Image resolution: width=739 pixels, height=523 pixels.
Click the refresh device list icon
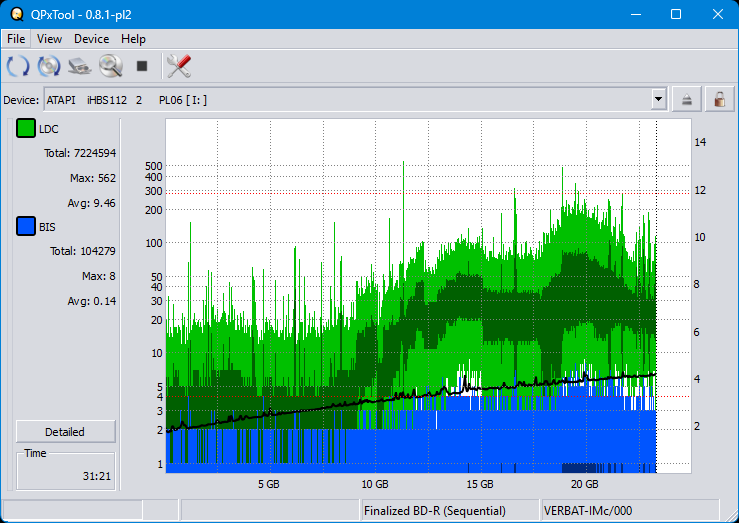click(x=18, y=66)
